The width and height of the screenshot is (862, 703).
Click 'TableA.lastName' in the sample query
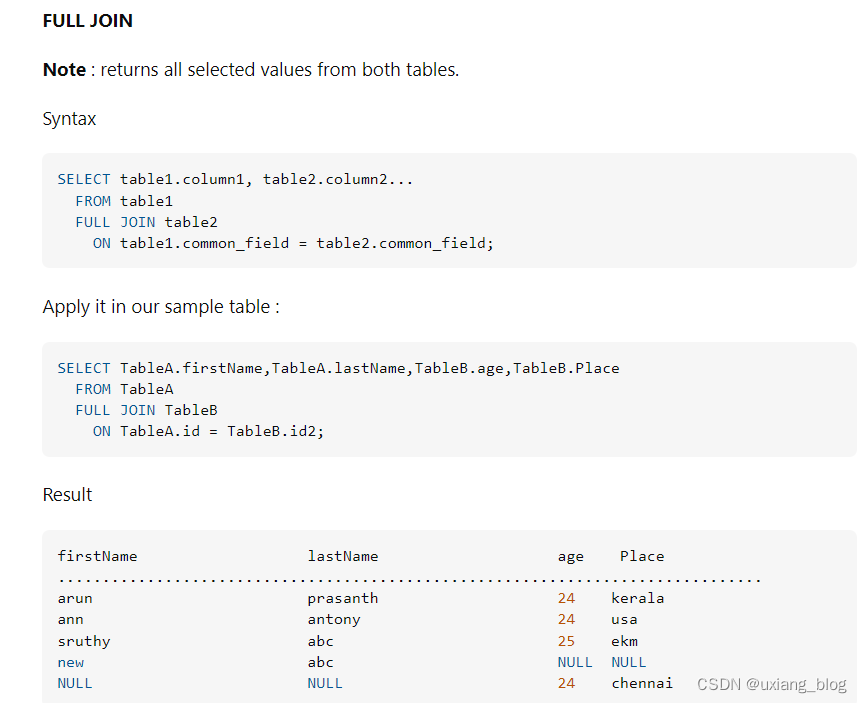tap(341, 368)
